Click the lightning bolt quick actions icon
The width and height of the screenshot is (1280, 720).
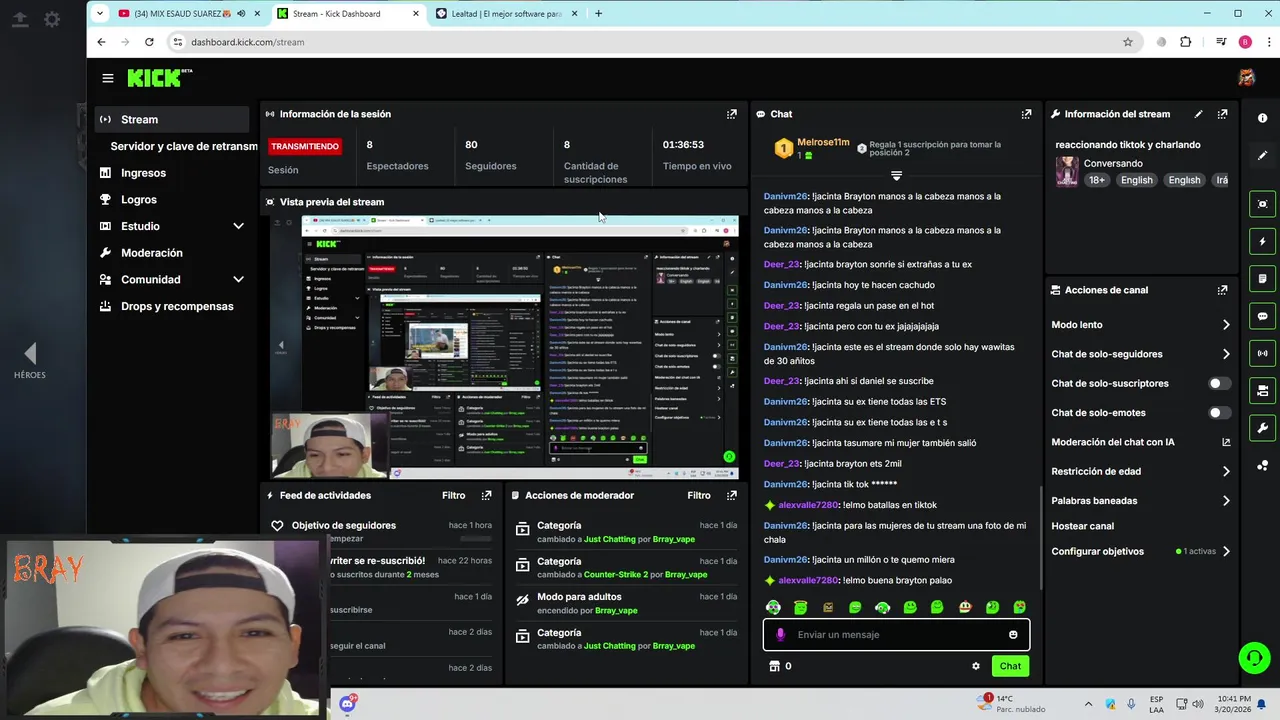click(x=1262, y=241)
